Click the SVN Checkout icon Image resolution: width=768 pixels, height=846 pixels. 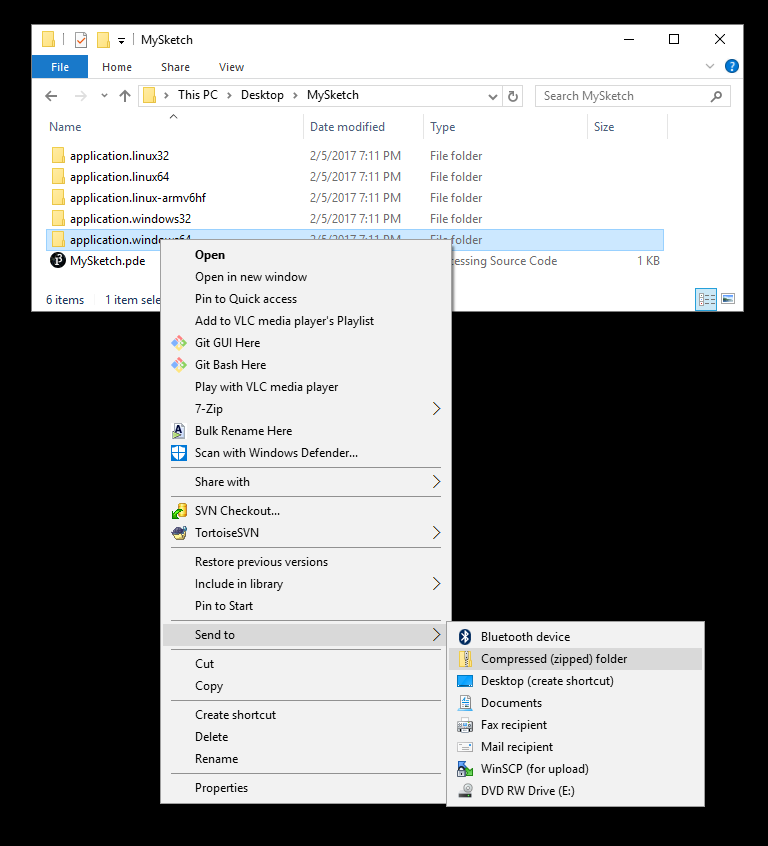(x=179, y=510)
